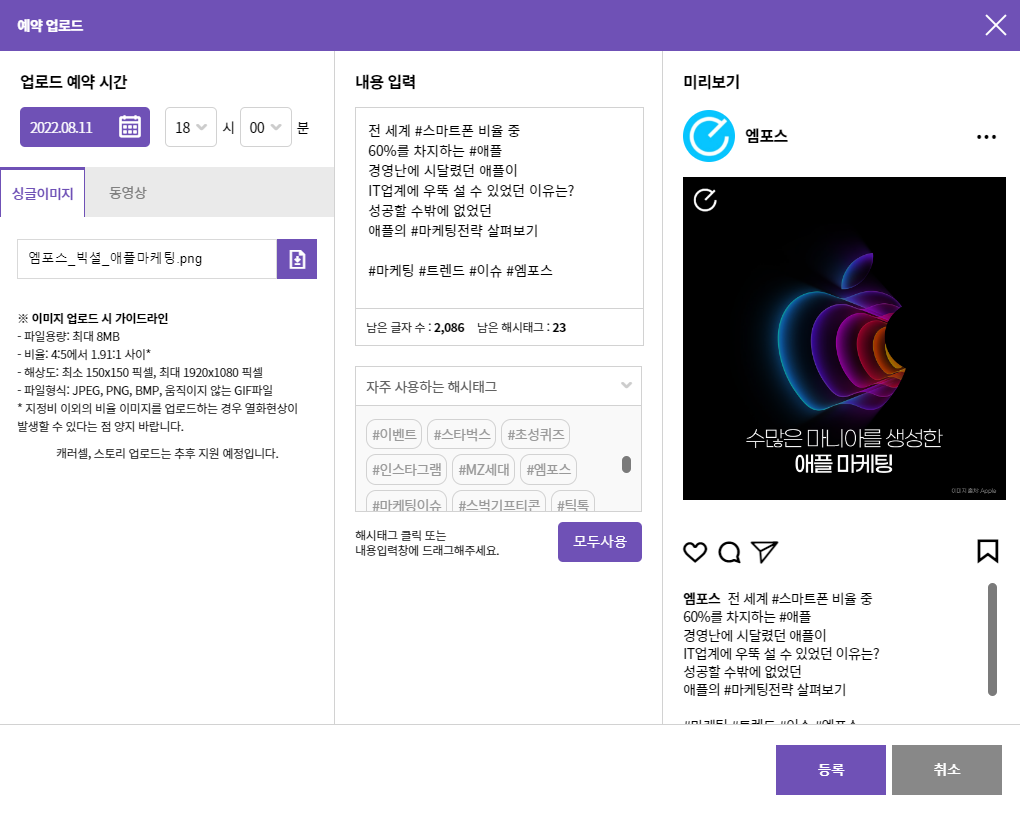
Task: Add the #인스타그램 hashtag chip
Action: 407,469
